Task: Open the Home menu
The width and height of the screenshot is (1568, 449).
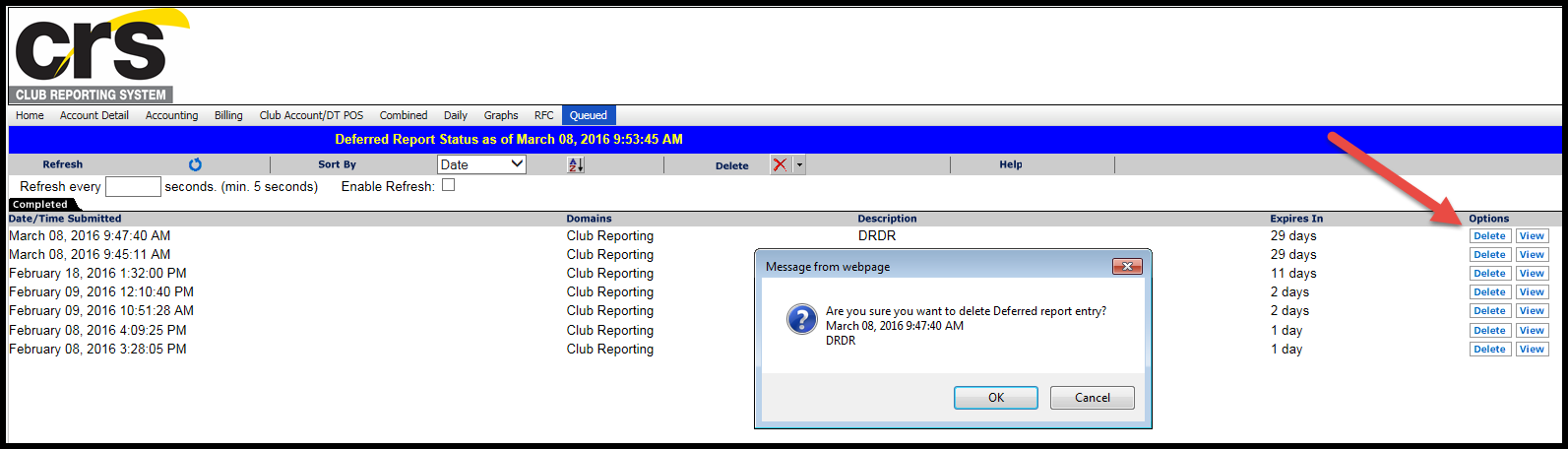Action: click(30, 115)
